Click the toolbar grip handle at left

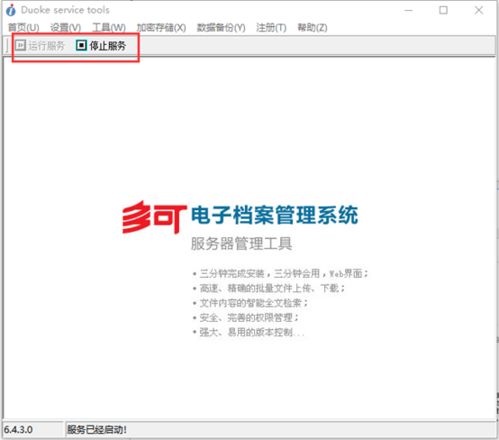pyautogui.click(x=7, y=45)
